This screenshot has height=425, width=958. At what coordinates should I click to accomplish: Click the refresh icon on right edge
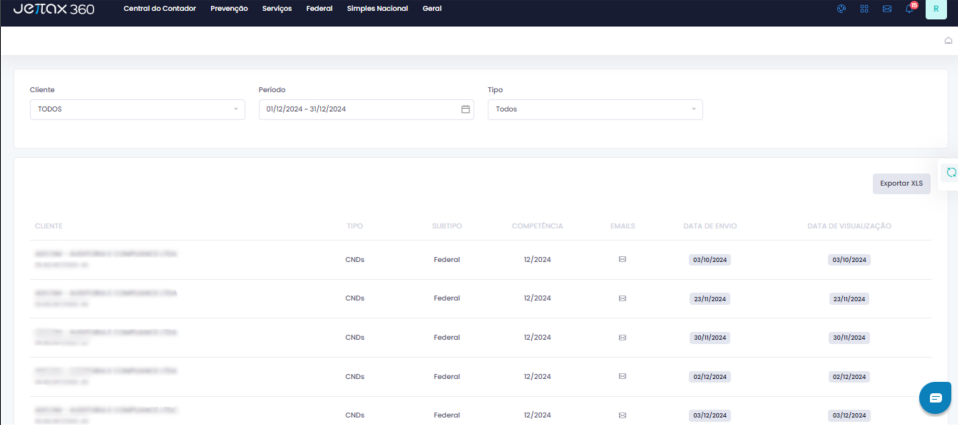pos(951,173)
